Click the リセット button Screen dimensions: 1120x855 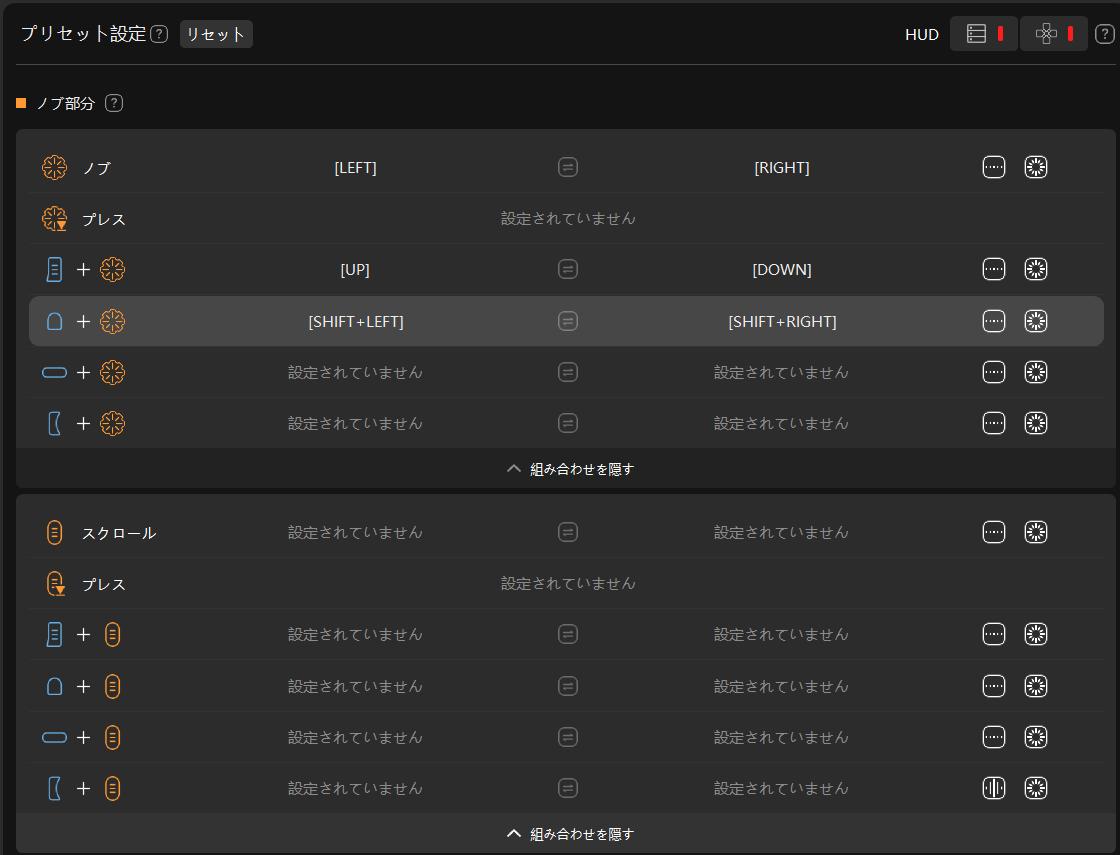click(216, 34)
